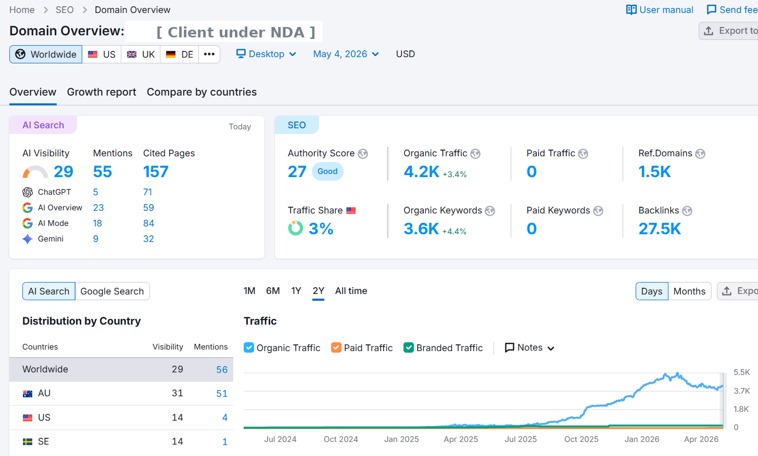This screenshot has width=758, height=456.
Task: Switch to AI Search toggle
Action: coord(49,291)
